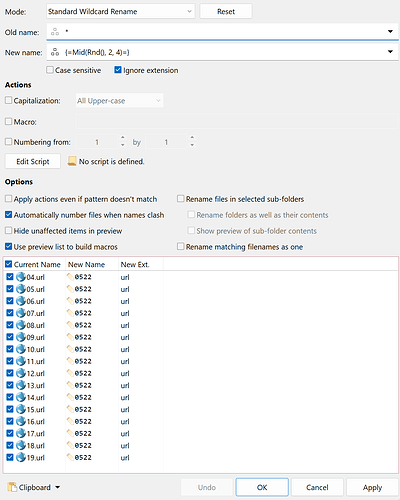The image size is (400, 500).
Task: Disable Automatically number files when names clash
Action: pos(9,215)
